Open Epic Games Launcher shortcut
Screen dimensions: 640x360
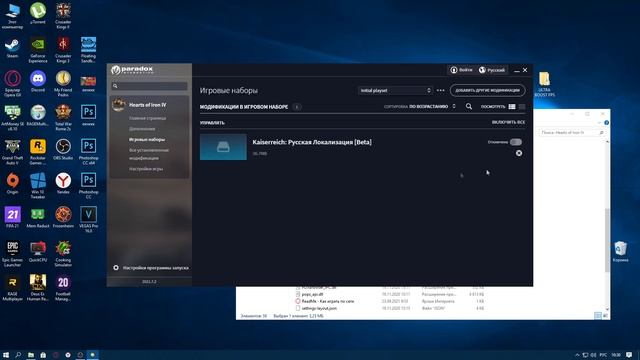[12, 253]
